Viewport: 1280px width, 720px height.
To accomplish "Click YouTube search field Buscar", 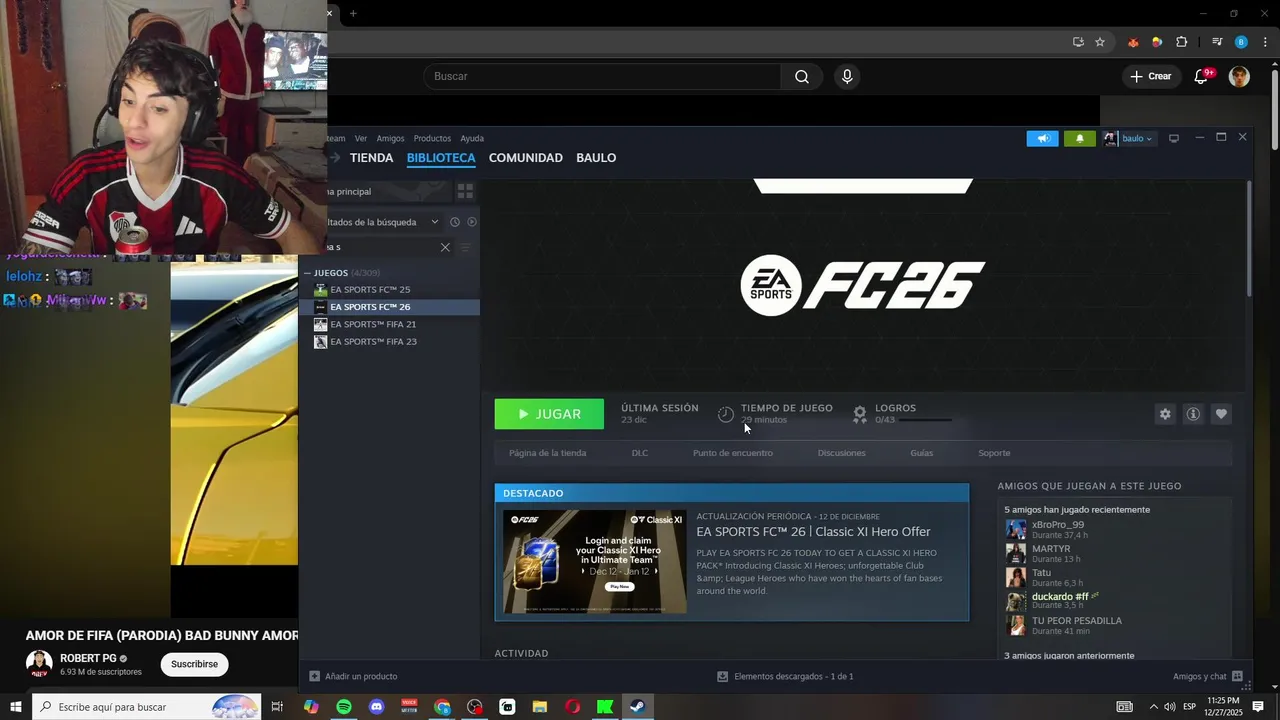I will point(602,77).
